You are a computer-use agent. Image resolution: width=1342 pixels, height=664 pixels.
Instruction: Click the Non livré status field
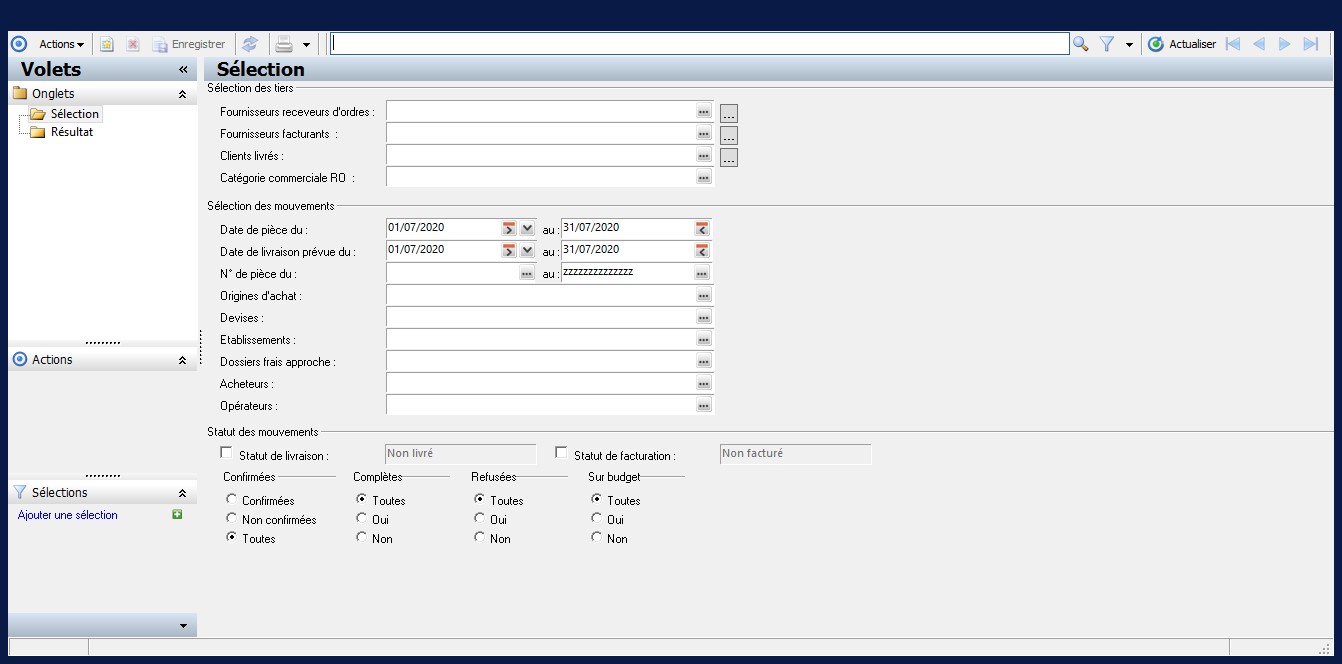click(461, 454)
